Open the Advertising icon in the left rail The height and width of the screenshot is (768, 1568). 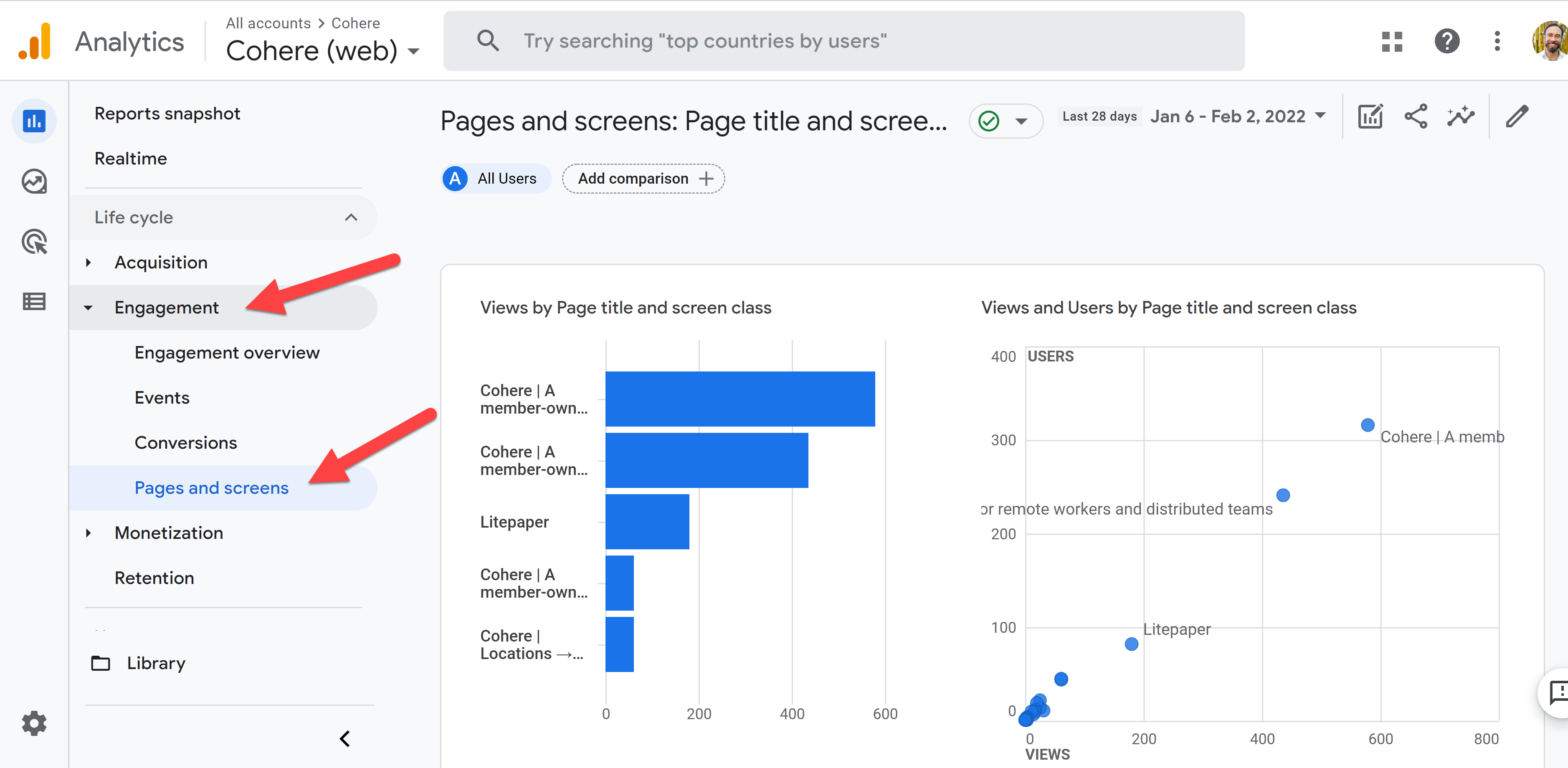[34, 242]
